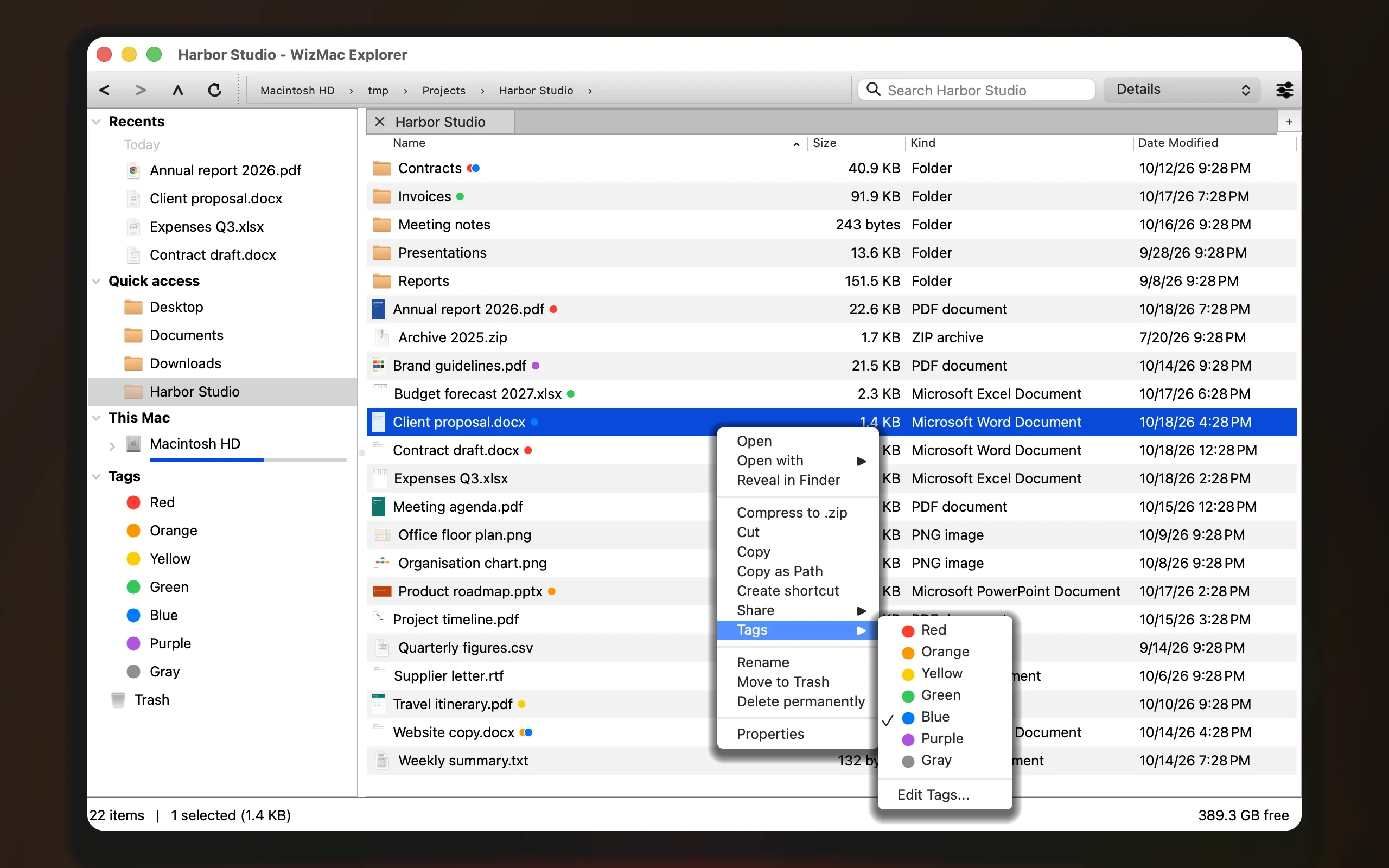The width and height of the screenshot is (1389, 868).
Task: Click the Annual report 2026.pdf file icon in list
Action: coord(378,309)
